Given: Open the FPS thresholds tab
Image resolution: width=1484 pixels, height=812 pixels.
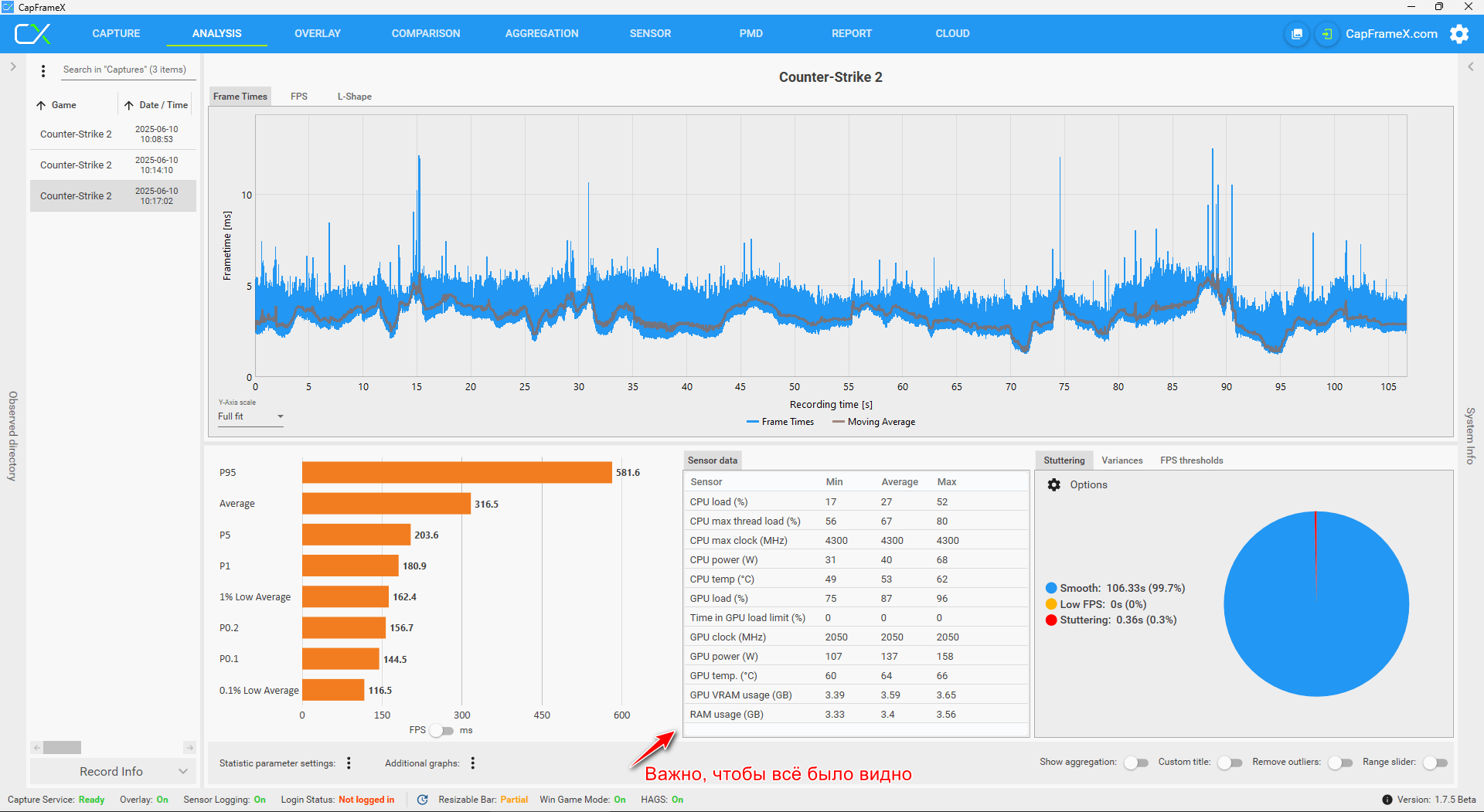Looking at the screenshot, I should coord(1191,460).
